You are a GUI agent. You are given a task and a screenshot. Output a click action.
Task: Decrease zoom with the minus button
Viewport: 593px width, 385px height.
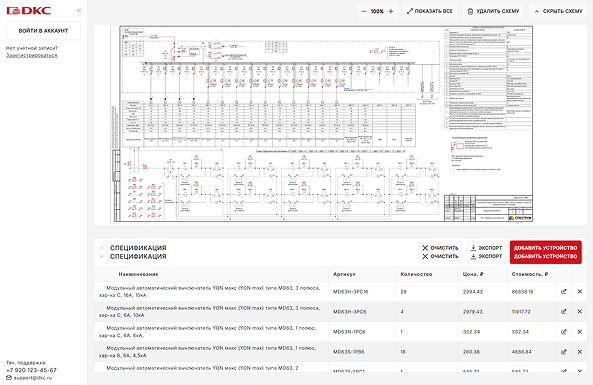(x=364, y=11)
